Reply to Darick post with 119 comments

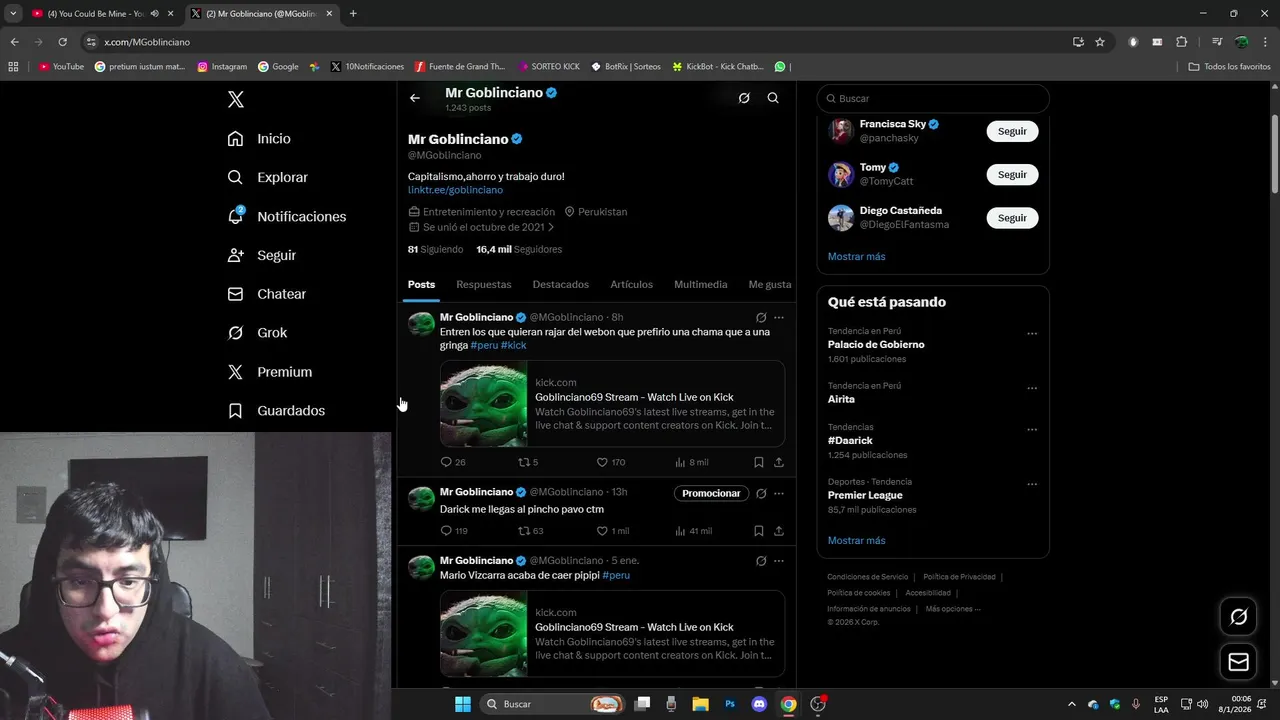[x=454, y=531]
